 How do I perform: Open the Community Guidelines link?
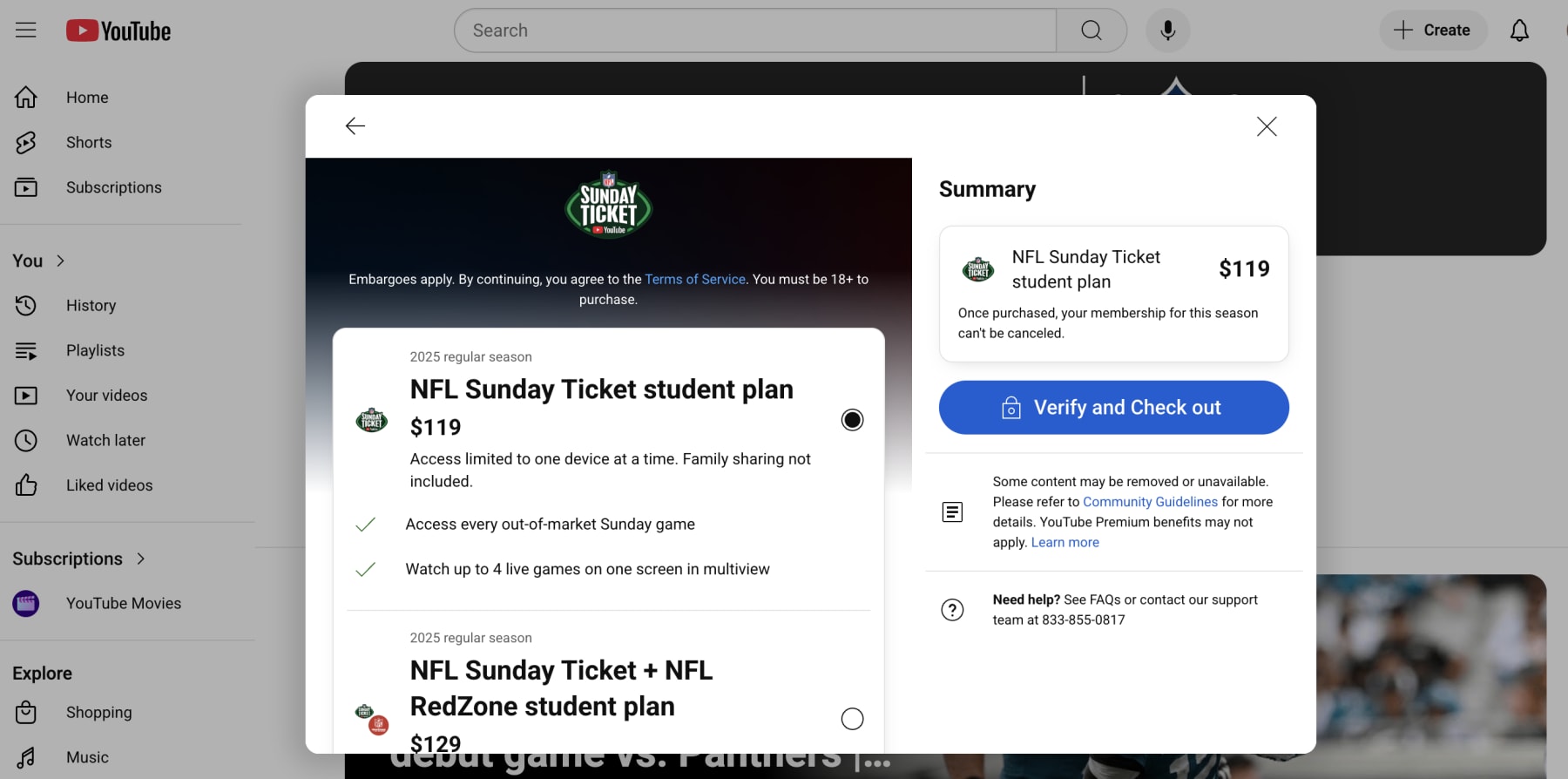coord(1150,502)
